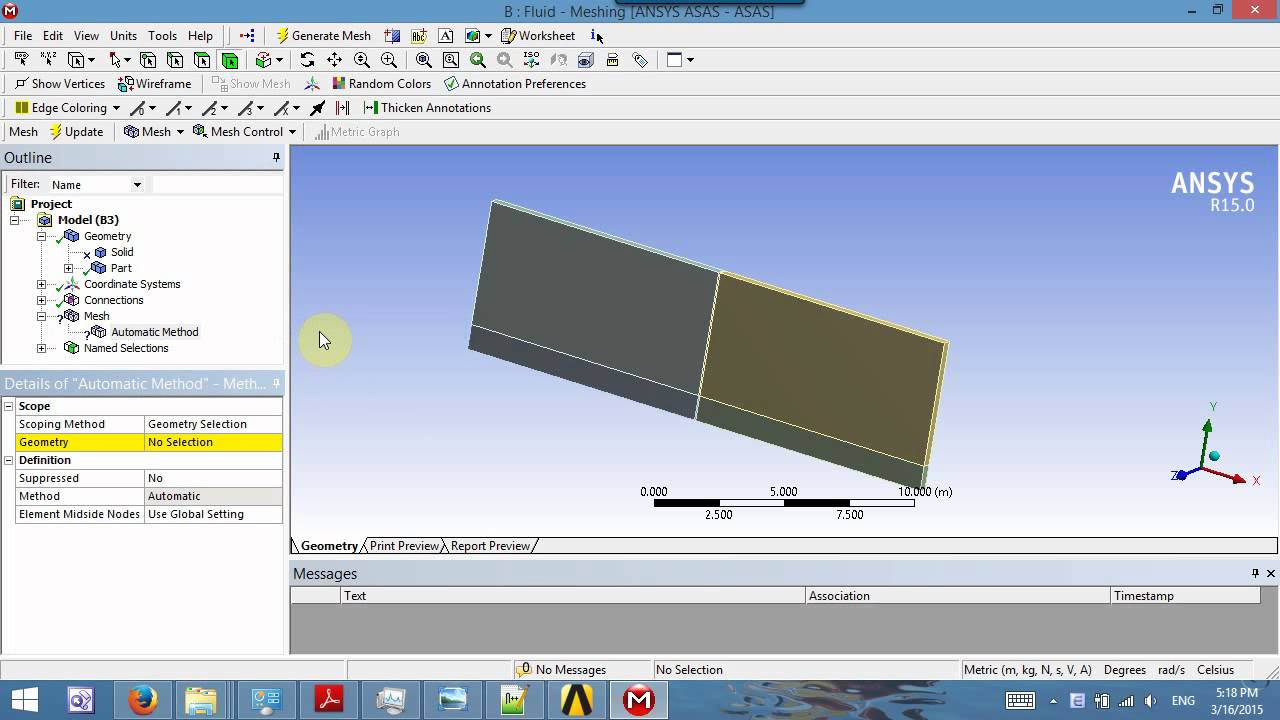Expand the Coordinate Systems node
This screenshot has height=720, width=1280.
42,284
